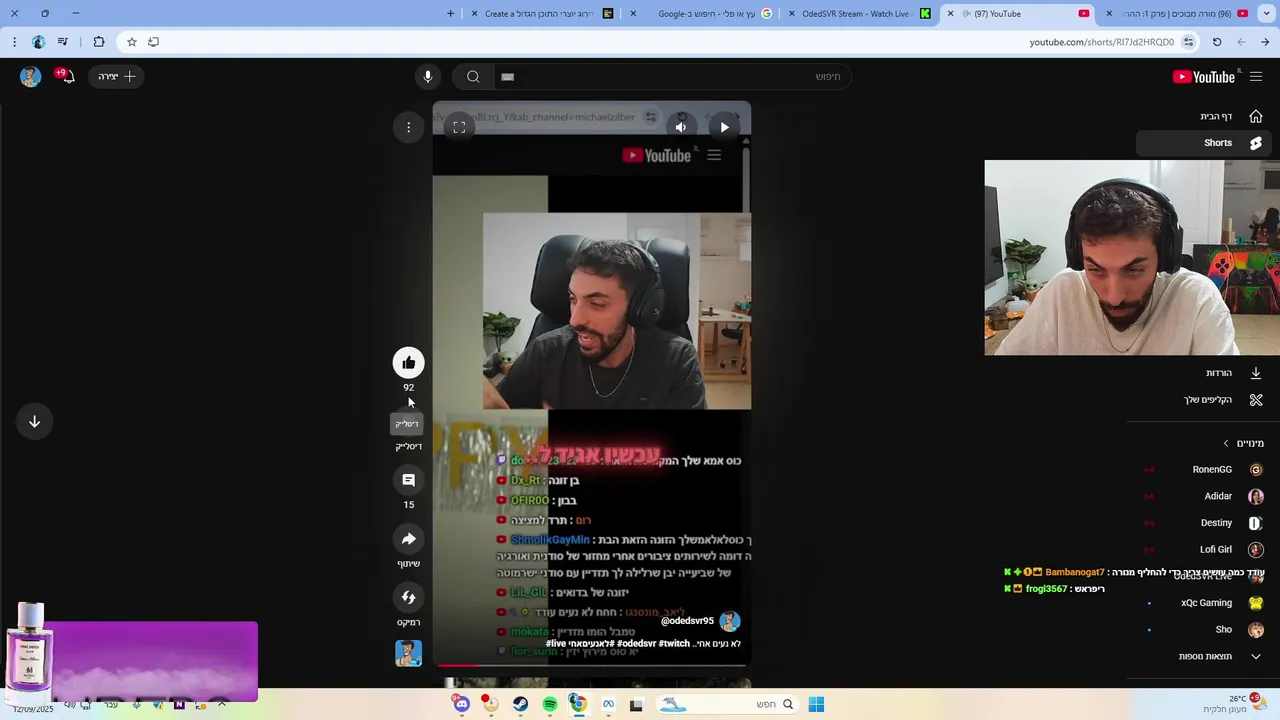This screenshot has height=720, width=1280.
Task: Open the Sho subscription channel
Action: coord(1204,630)
